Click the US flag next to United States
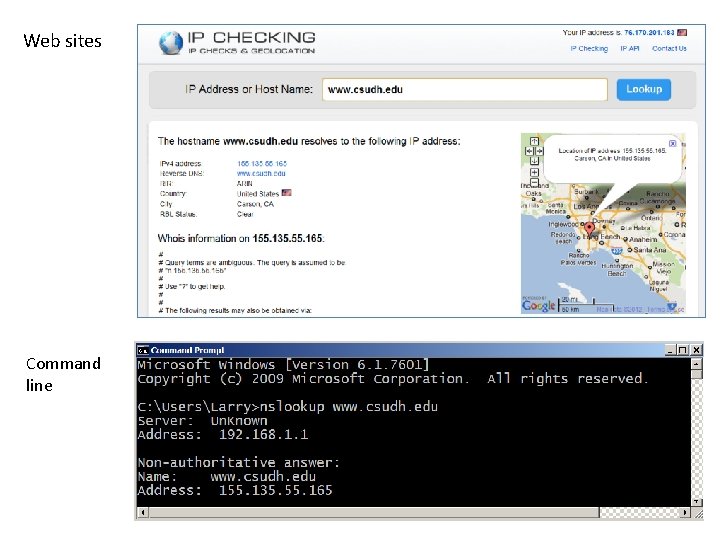Image resolution: width=720 pixels, height=540 pixels. [287, 192]
